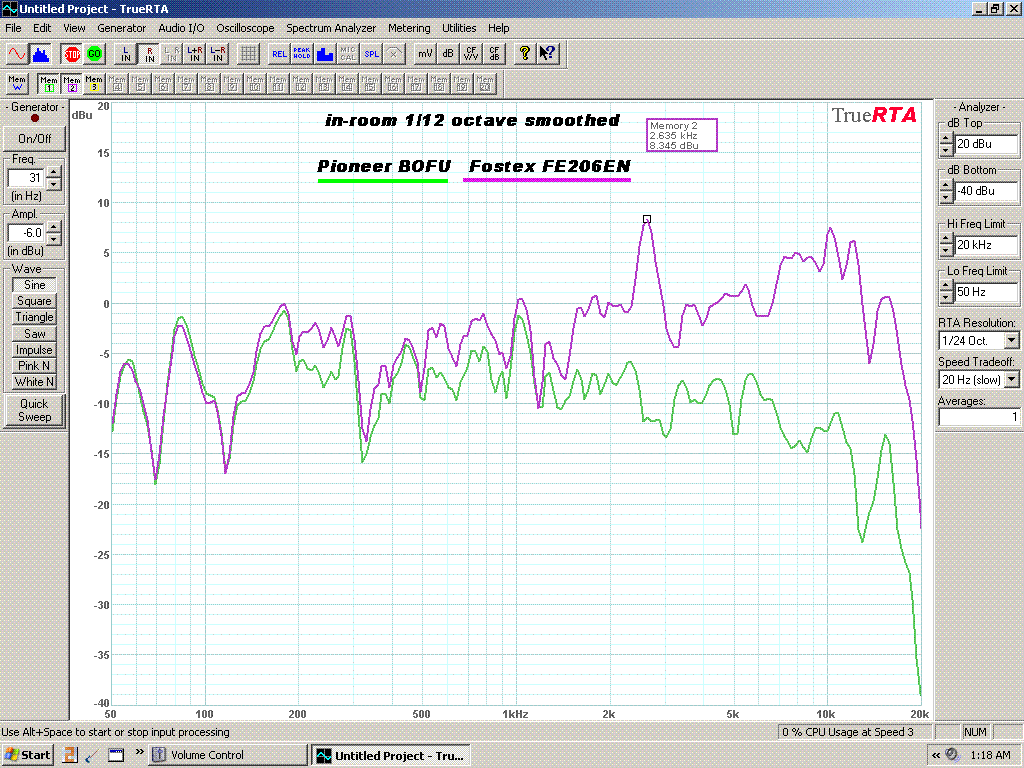Expand the quick launch chevron

139,752
